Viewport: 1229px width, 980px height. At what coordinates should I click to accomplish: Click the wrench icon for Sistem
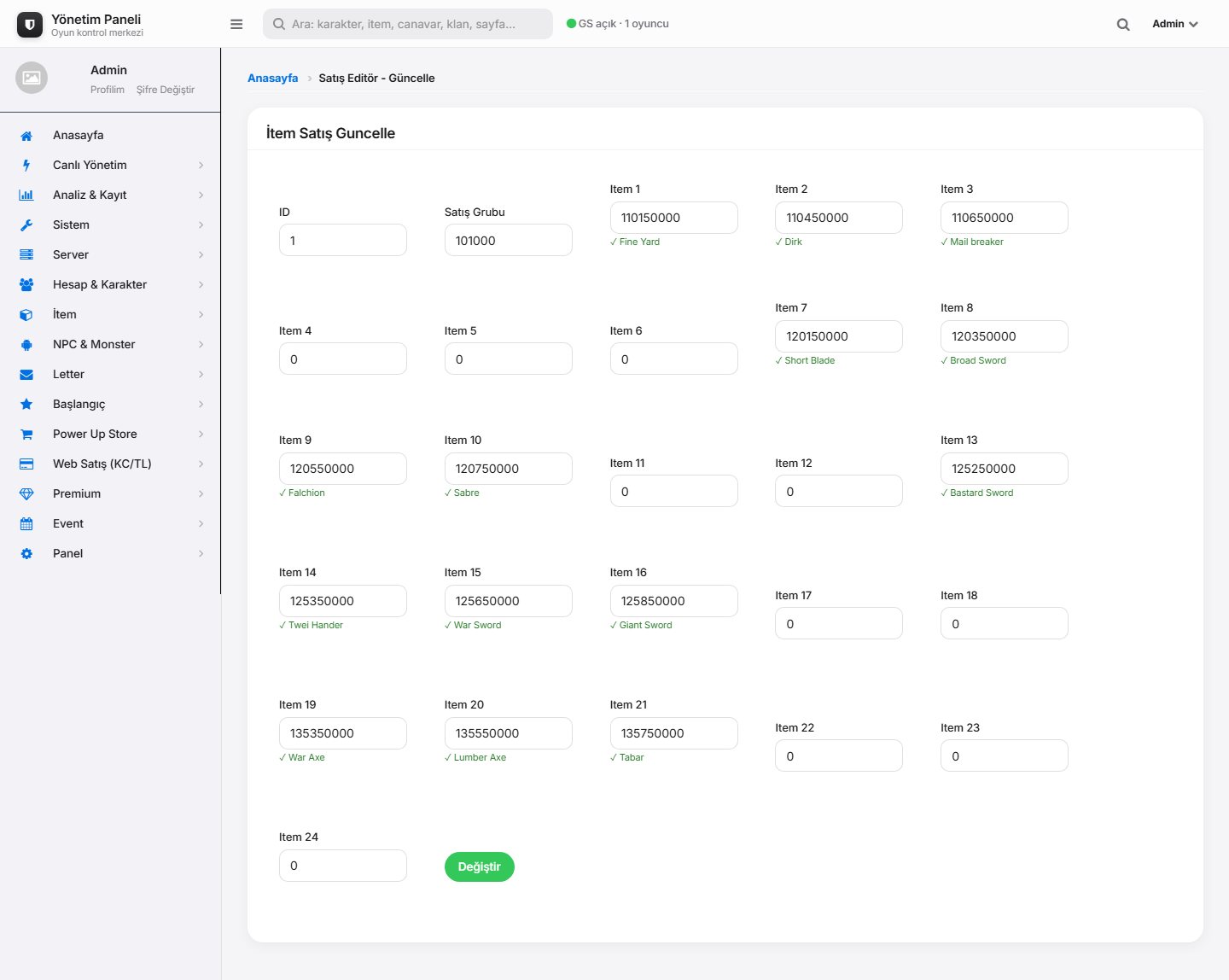(x=26, y=225)
